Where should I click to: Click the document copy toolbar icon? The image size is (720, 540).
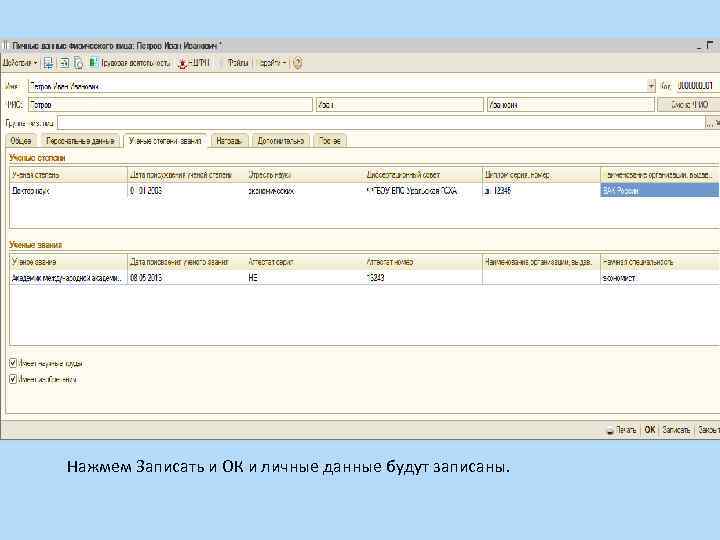coord(79,63)
